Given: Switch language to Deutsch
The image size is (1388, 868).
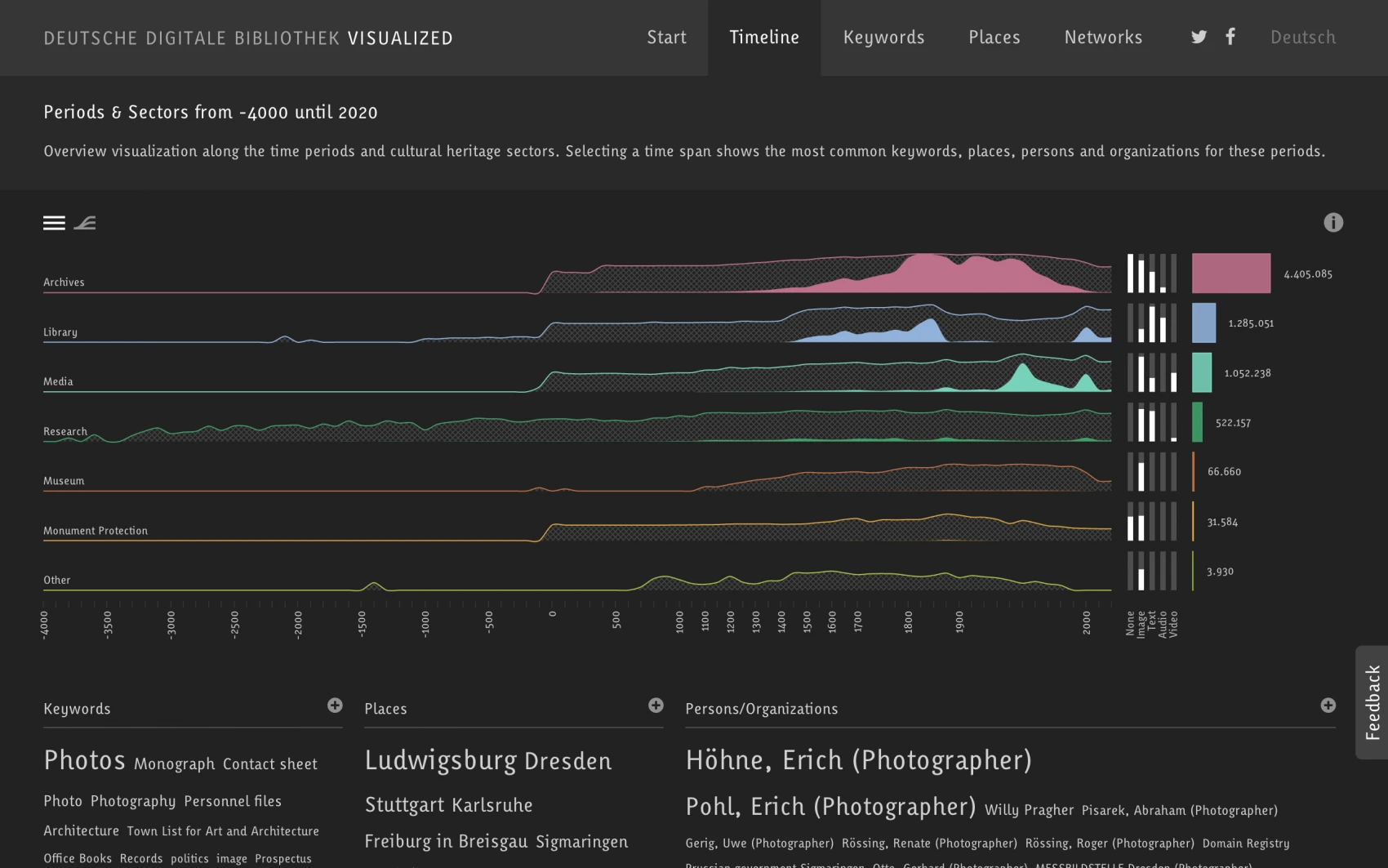Looking at the screenshot, I should tap(1302, 38).
